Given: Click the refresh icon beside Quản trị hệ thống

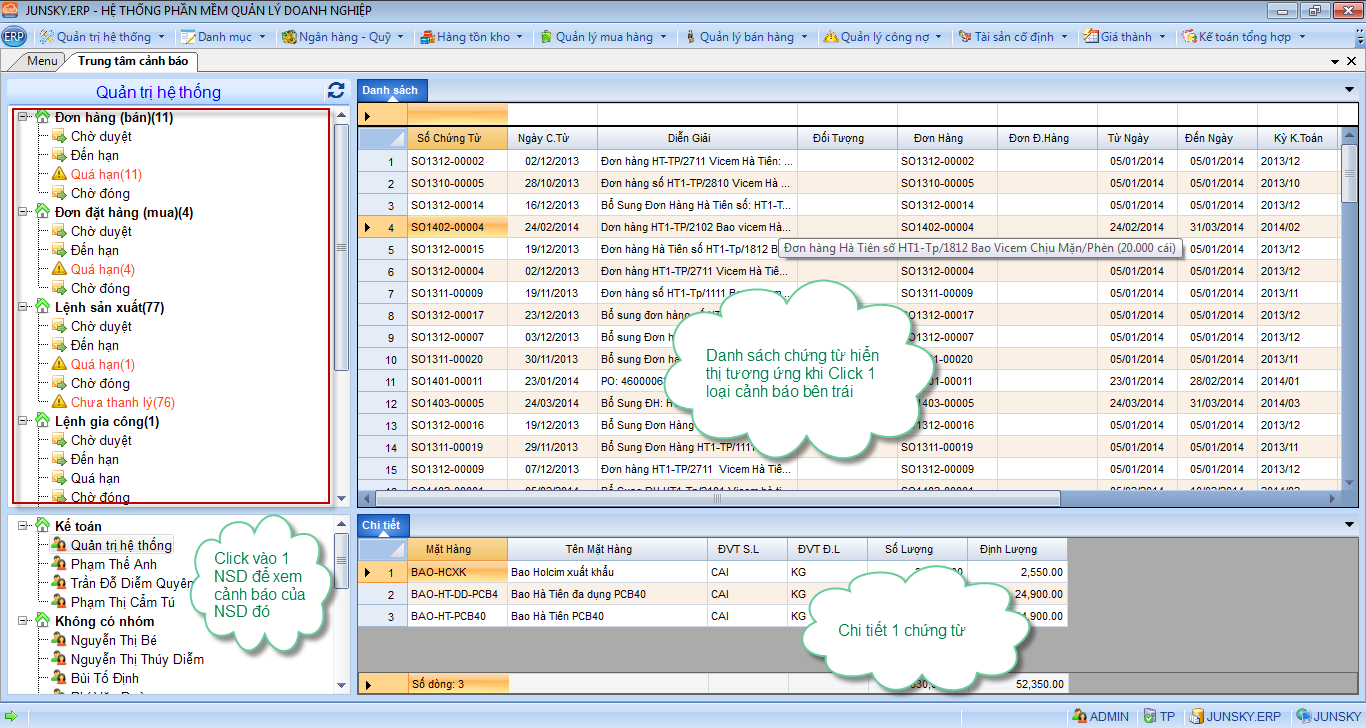Looking at the screenshot, I should click(x=336, y=90).
